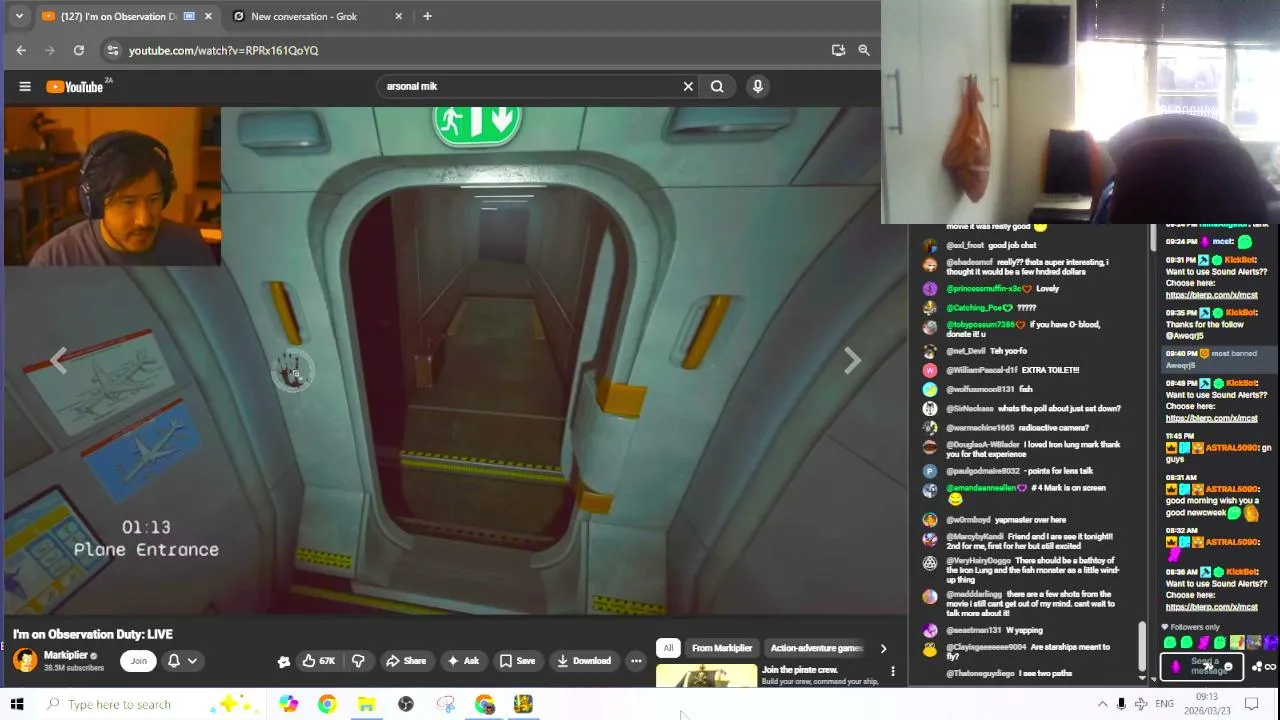Ask about this video
The image size is (1280, 720).
(x=463, y=661)
